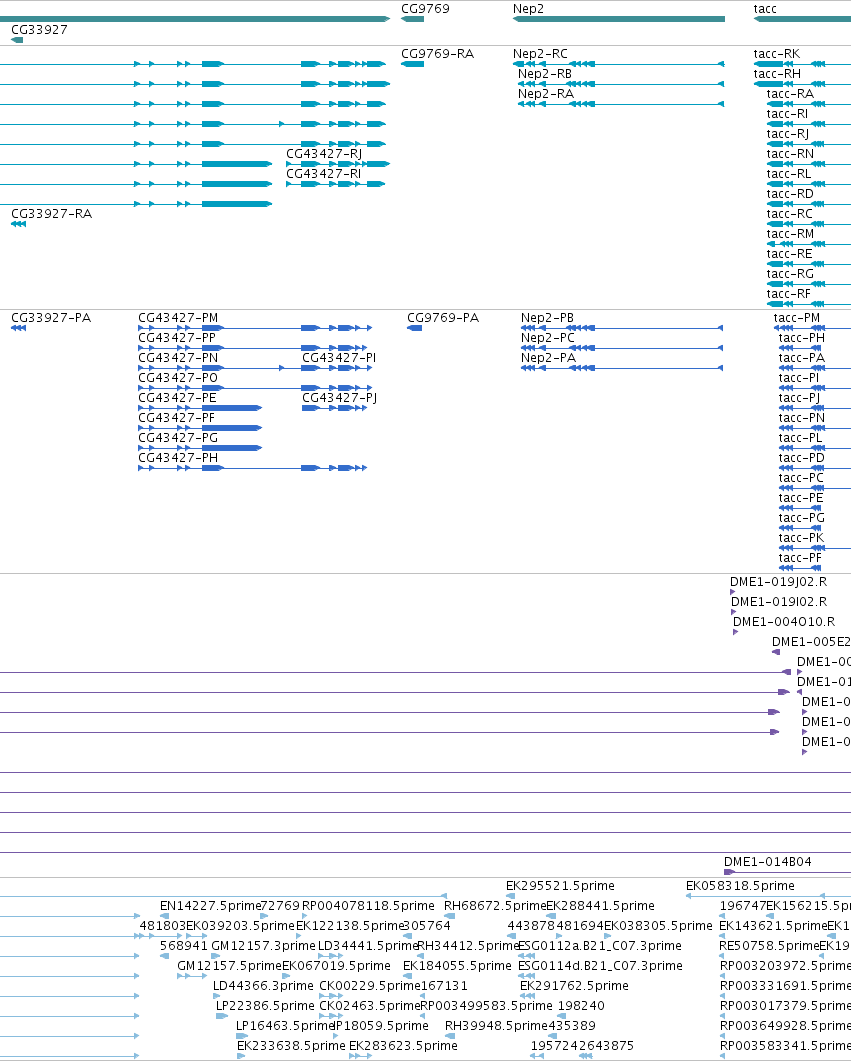This screenshot has height=1061, width=851.
Task: Click the CG43427-PE protein label
Action: [x=177, y=397]
